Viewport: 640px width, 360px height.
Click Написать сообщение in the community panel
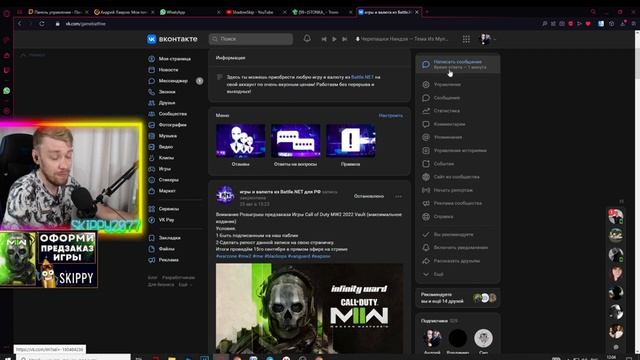(458, 64)
